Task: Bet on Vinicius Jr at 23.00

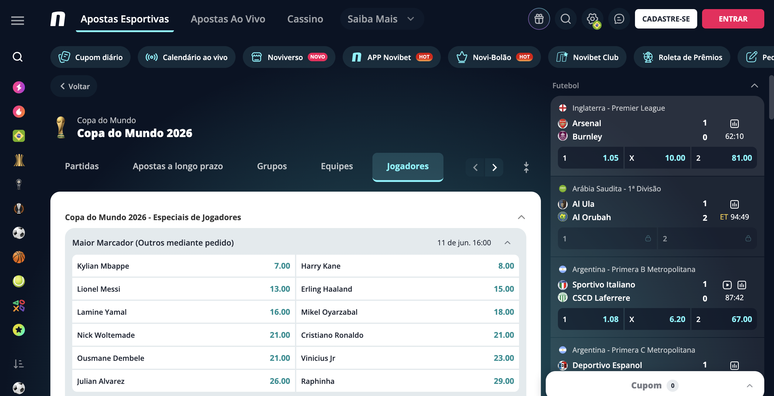Action: click(x=407, y=358)
